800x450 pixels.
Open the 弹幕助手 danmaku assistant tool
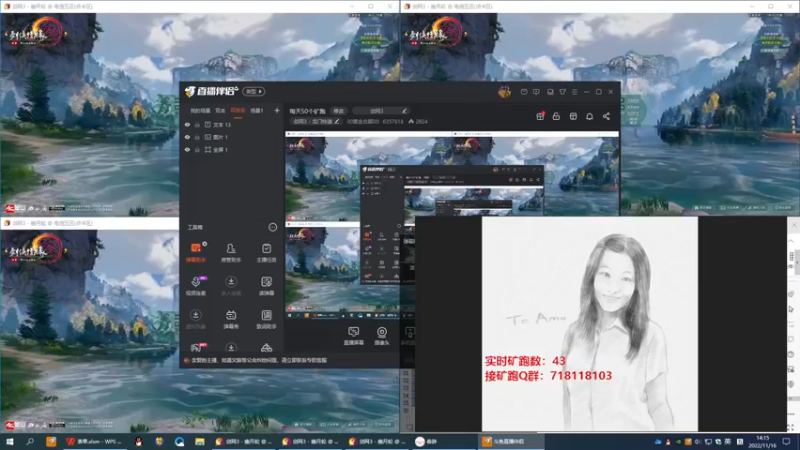coord(195,253)
